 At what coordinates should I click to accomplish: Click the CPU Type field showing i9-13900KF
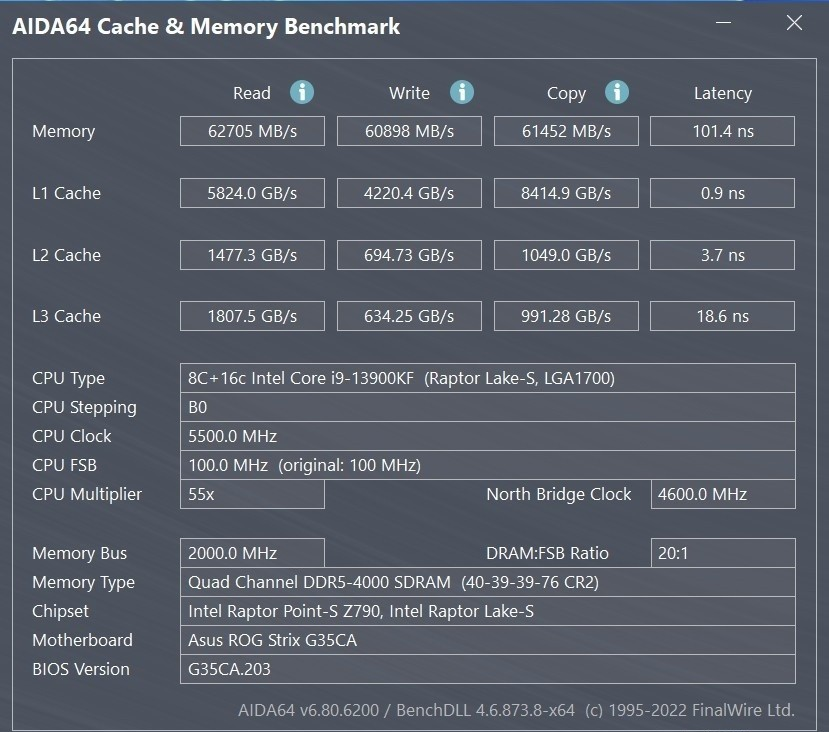click(487, 378)
